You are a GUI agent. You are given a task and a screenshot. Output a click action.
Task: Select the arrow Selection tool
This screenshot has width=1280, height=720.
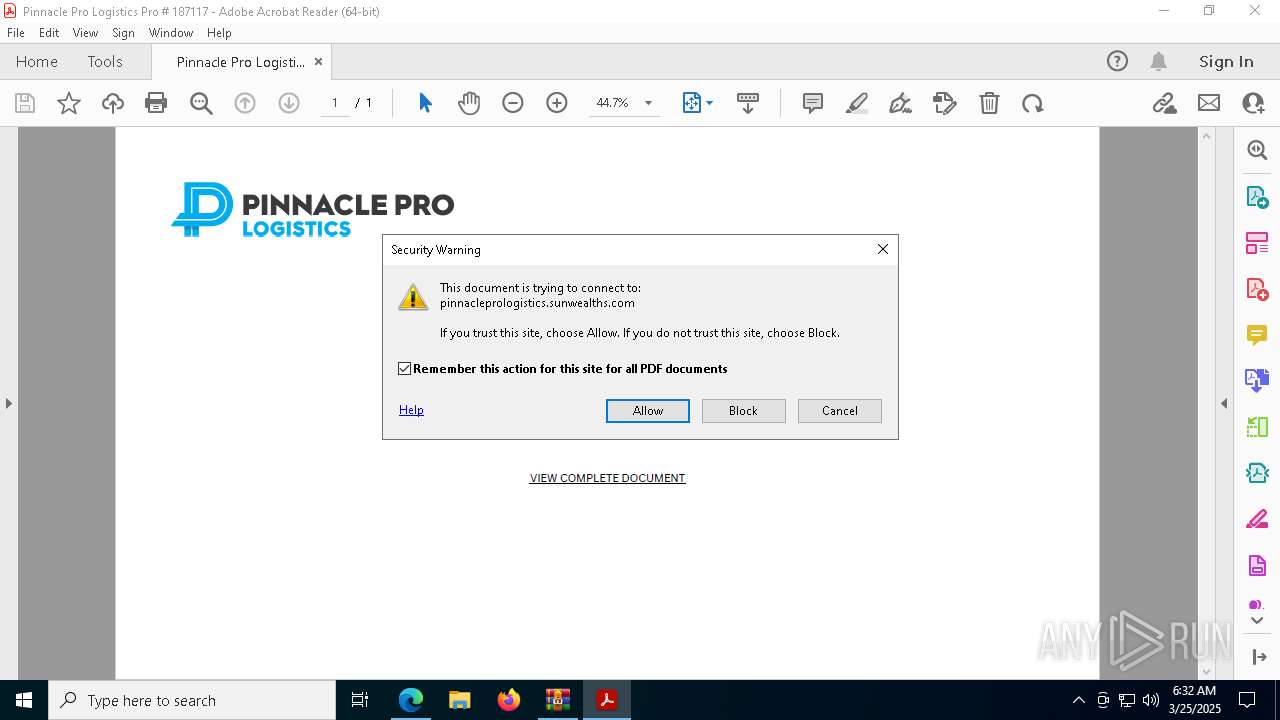coord(425,103)
